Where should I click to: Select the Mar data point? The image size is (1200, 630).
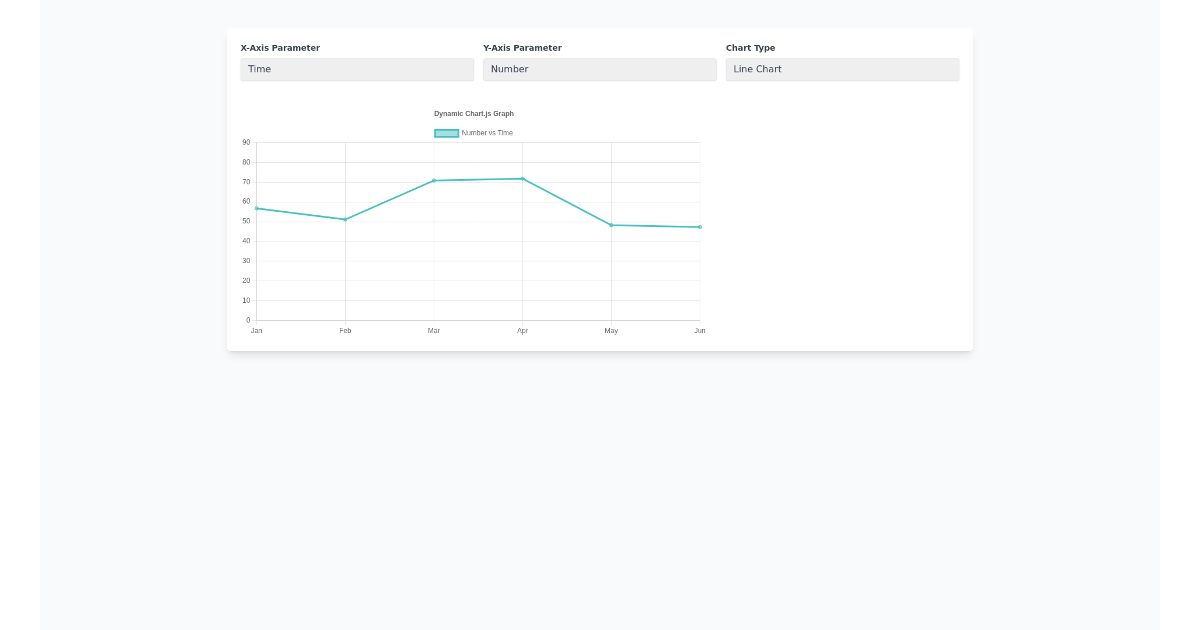434,181
